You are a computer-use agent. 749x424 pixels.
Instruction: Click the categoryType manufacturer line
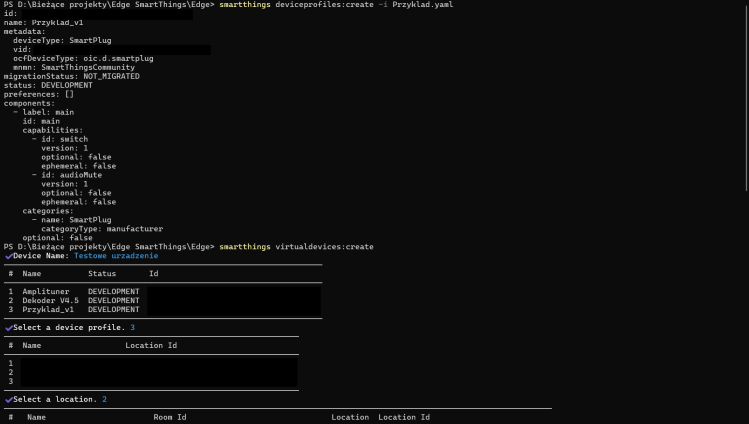102,229
